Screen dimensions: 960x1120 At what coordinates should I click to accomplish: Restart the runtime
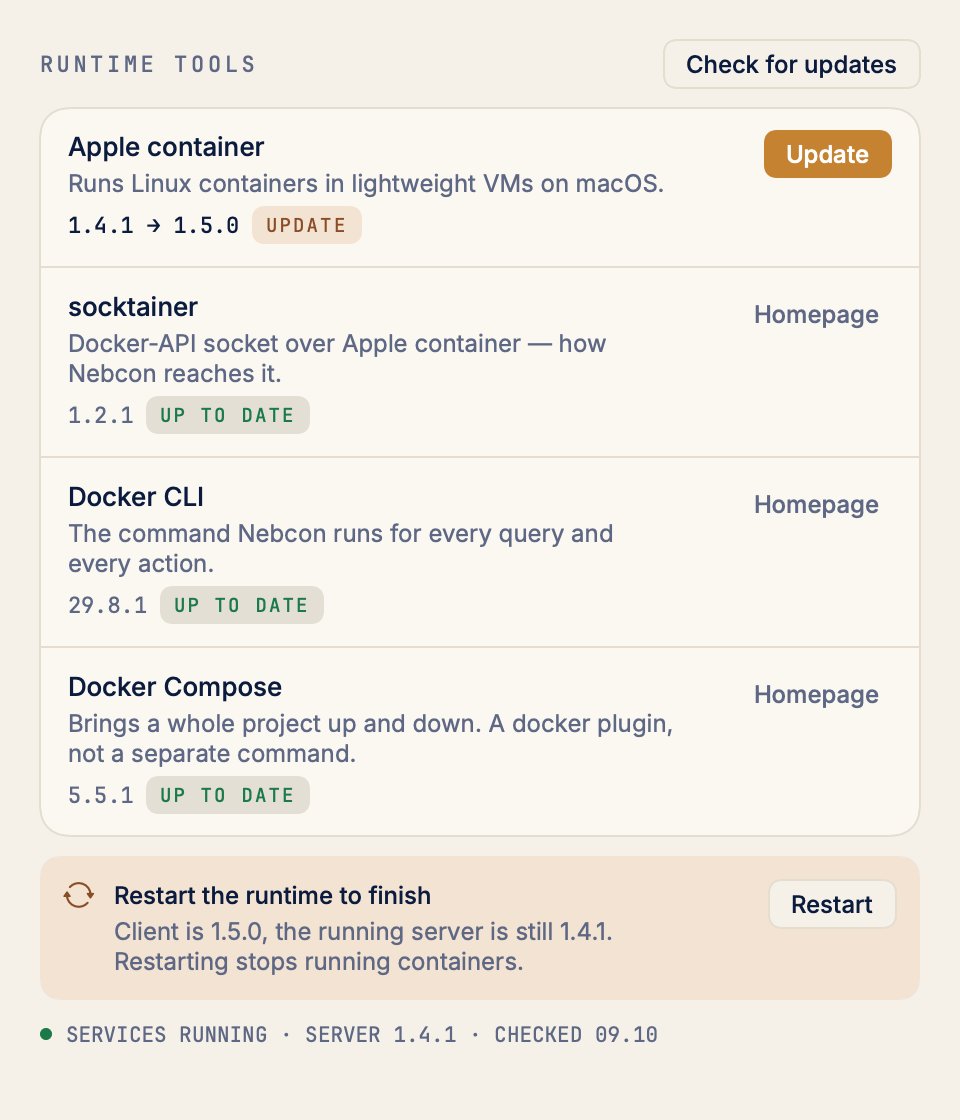coord(832,904)
